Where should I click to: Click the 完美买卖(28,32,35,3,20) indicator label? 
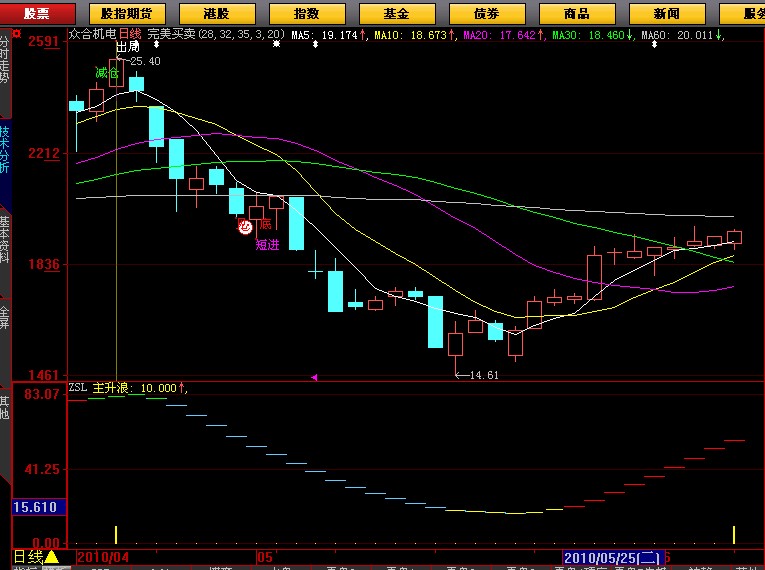tap(216, 34)
